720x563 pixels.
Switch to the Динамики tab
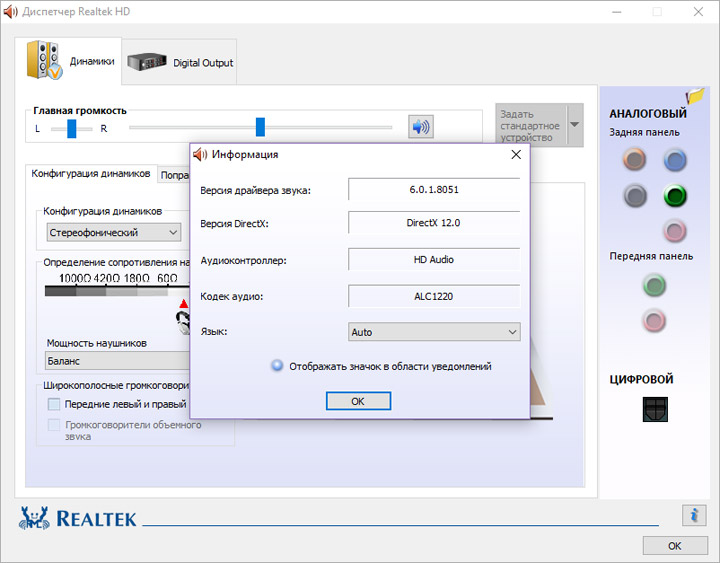(68, 61)
